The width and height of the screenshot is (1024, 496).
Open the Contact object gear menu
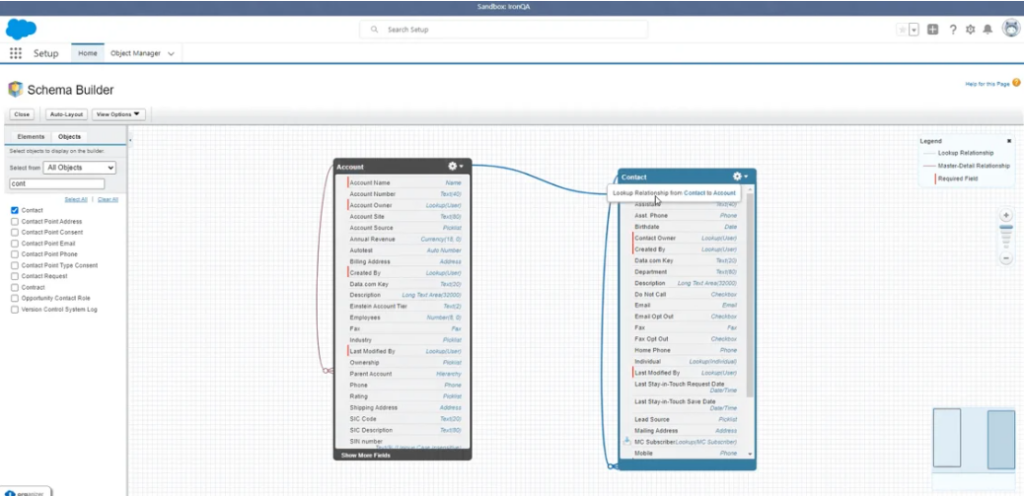(740, 176)
